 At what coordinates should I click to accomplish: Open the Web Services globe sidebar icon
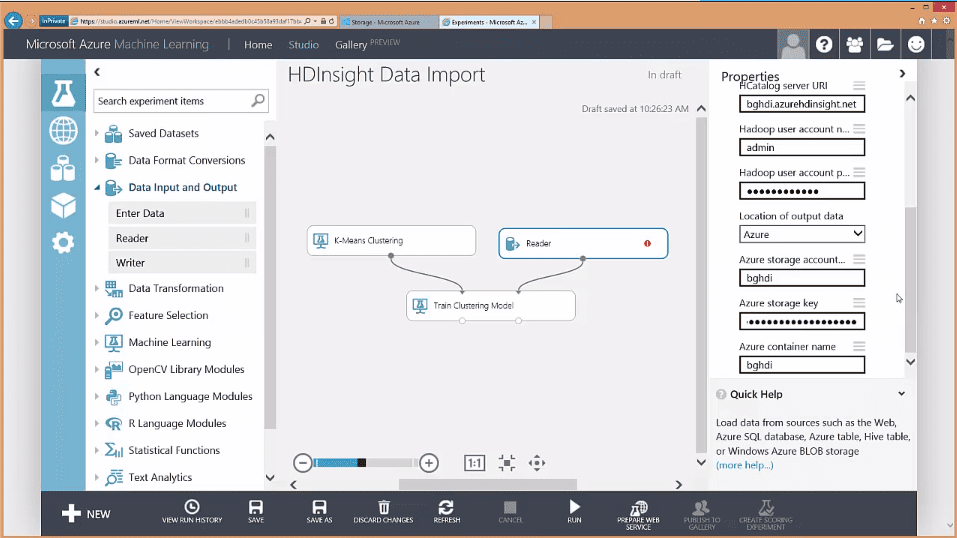(63, 131)
